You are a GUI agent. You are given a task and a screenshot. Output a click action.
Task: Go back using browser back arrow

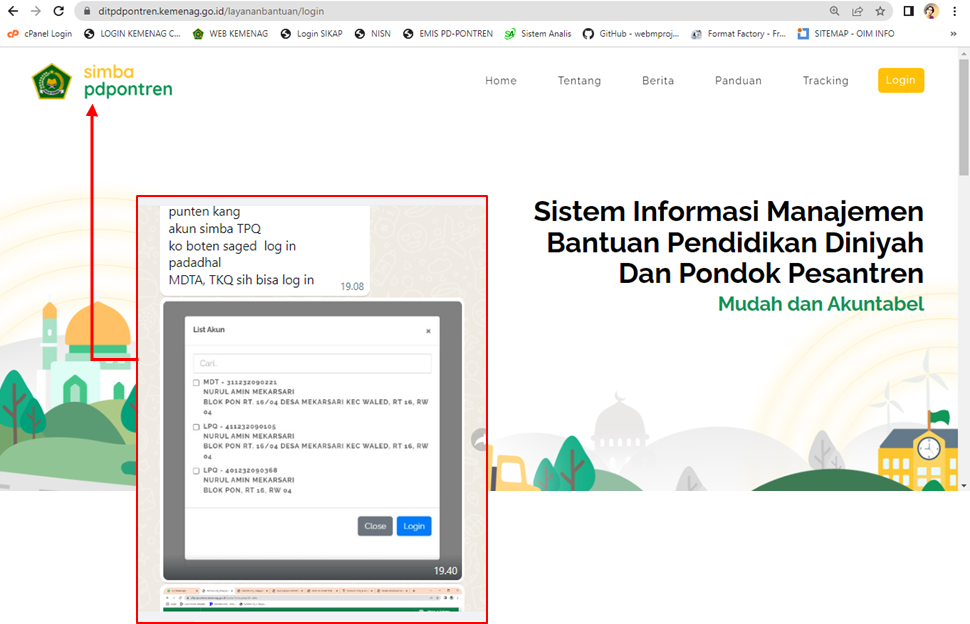click(13, 11)
